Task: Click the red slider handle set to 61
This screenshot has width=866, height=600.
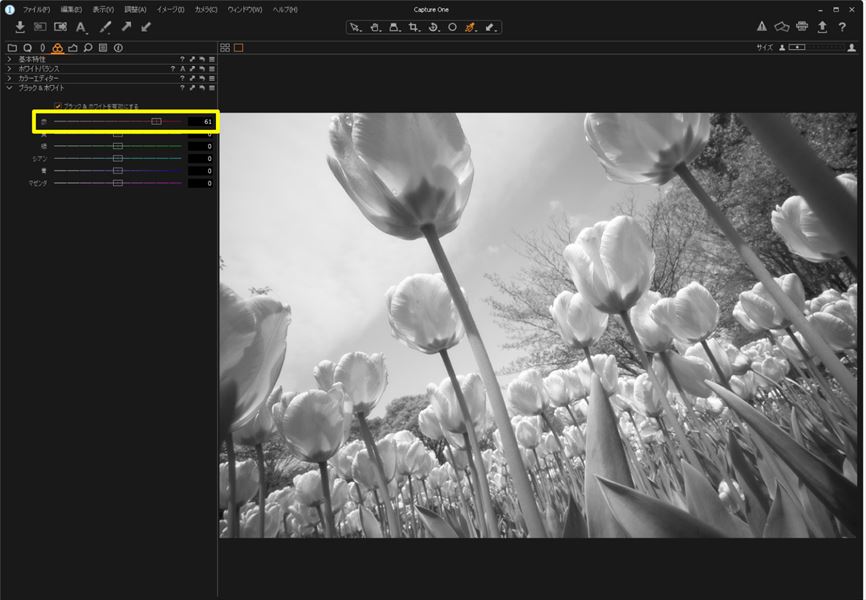Action: 156,122
